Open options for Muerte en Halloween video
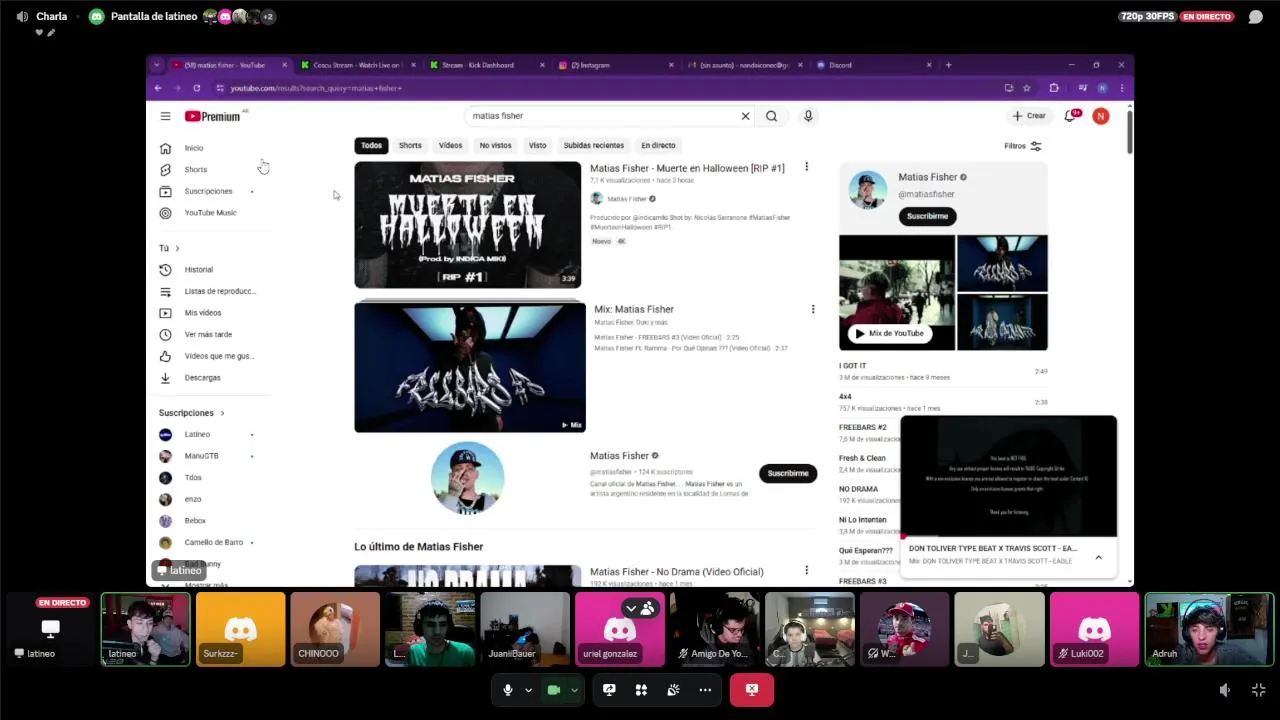The width and height of the screenshot is (1280, 720). click(806, 167)
